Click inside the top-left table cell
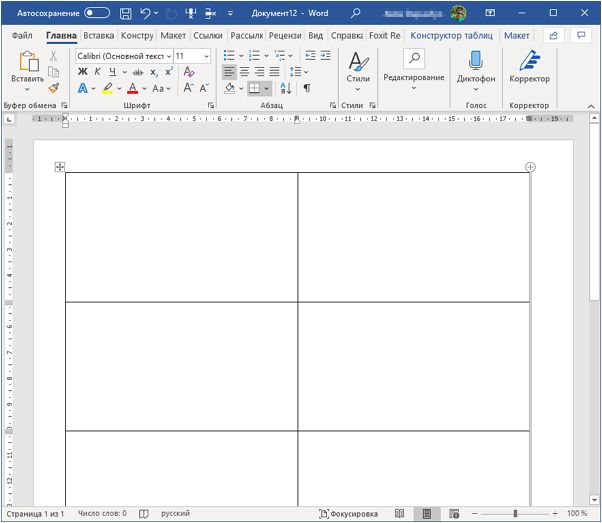The image size is (602, 523). pyautogui.click(x=182, y=237)
